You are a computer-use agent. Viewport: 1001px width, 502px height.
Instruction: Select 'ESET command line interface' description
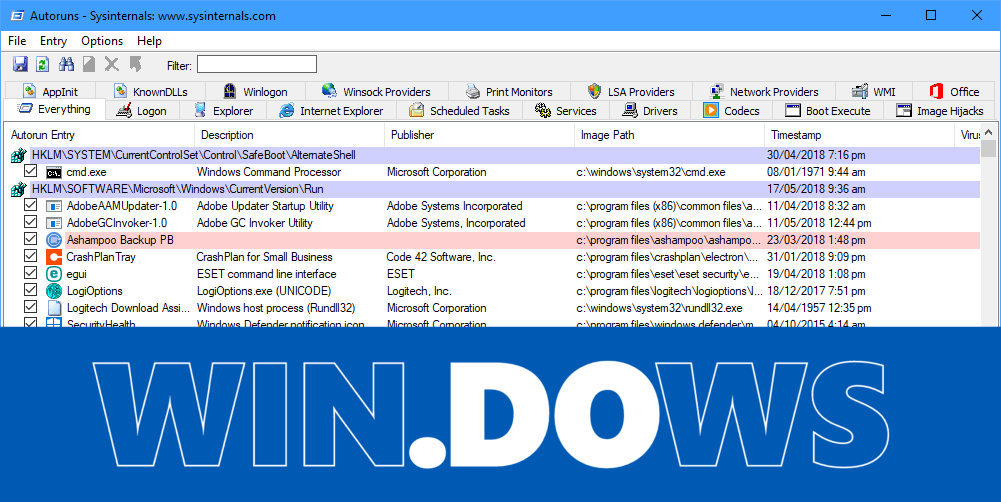pos(266,274)
